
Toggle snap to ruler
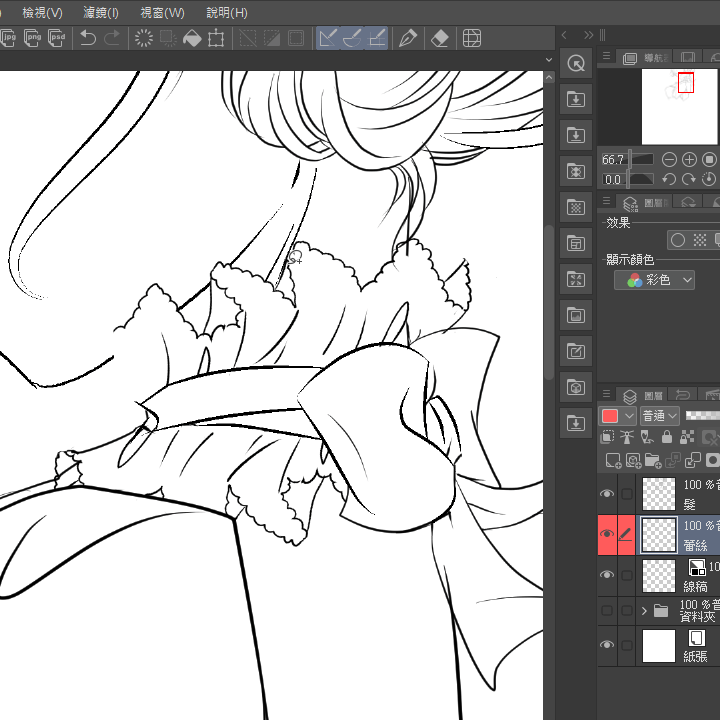coord(327,38)
